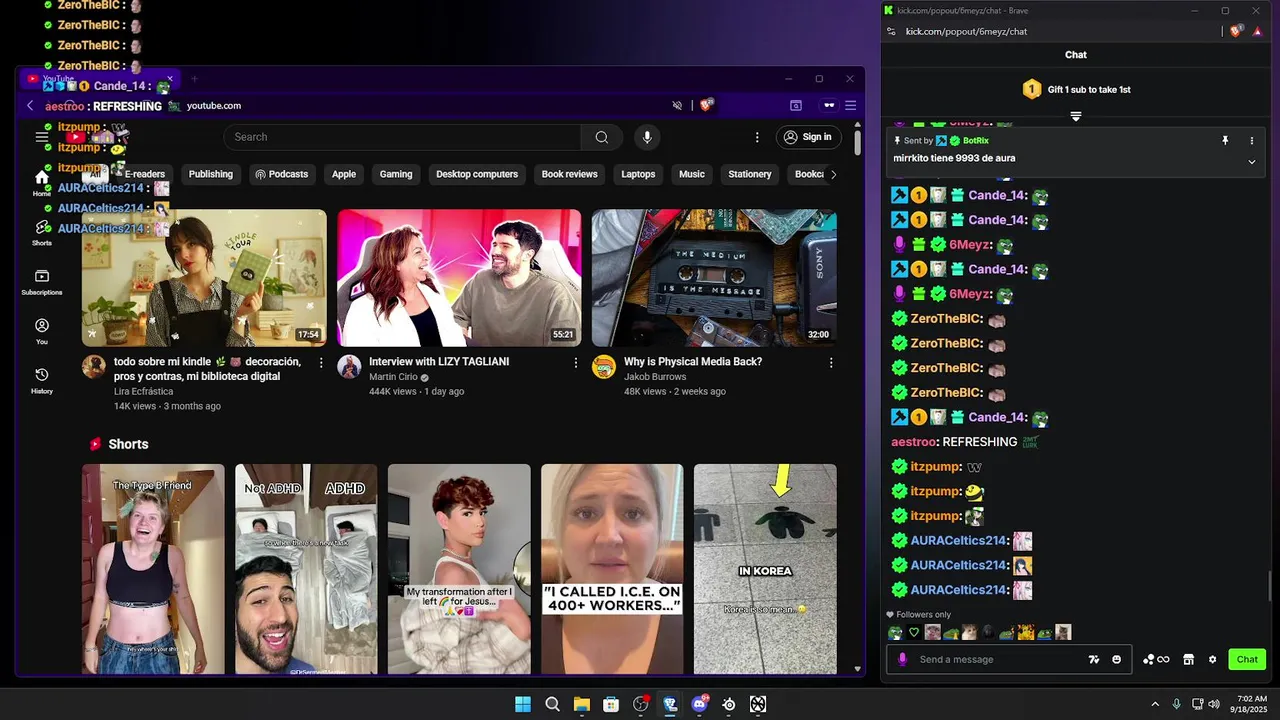
Task: Toggle muted-site icon in YouTube address bar
Action: click(x=677, y=105)
